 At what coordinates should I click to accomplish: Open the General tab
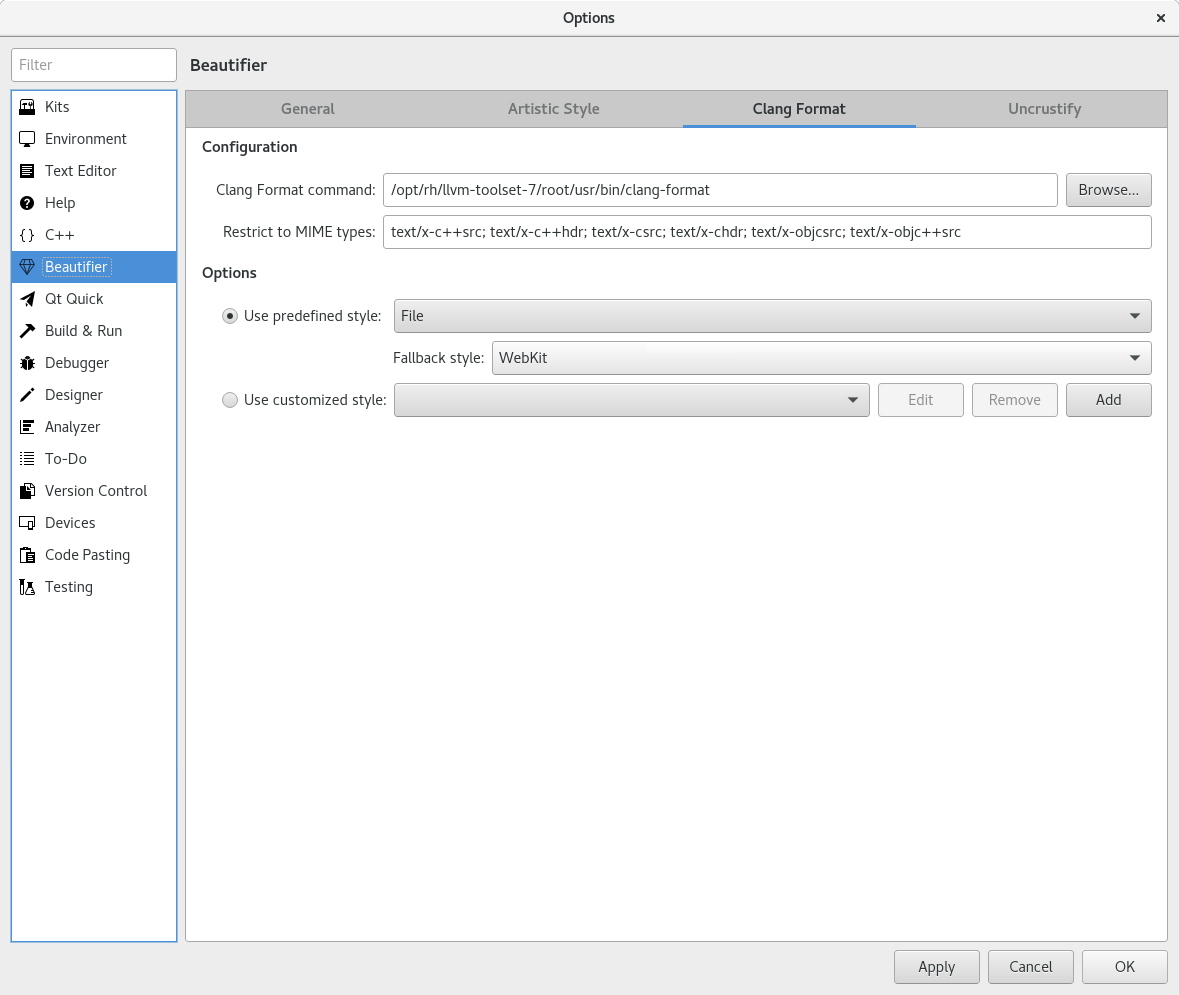307,109
